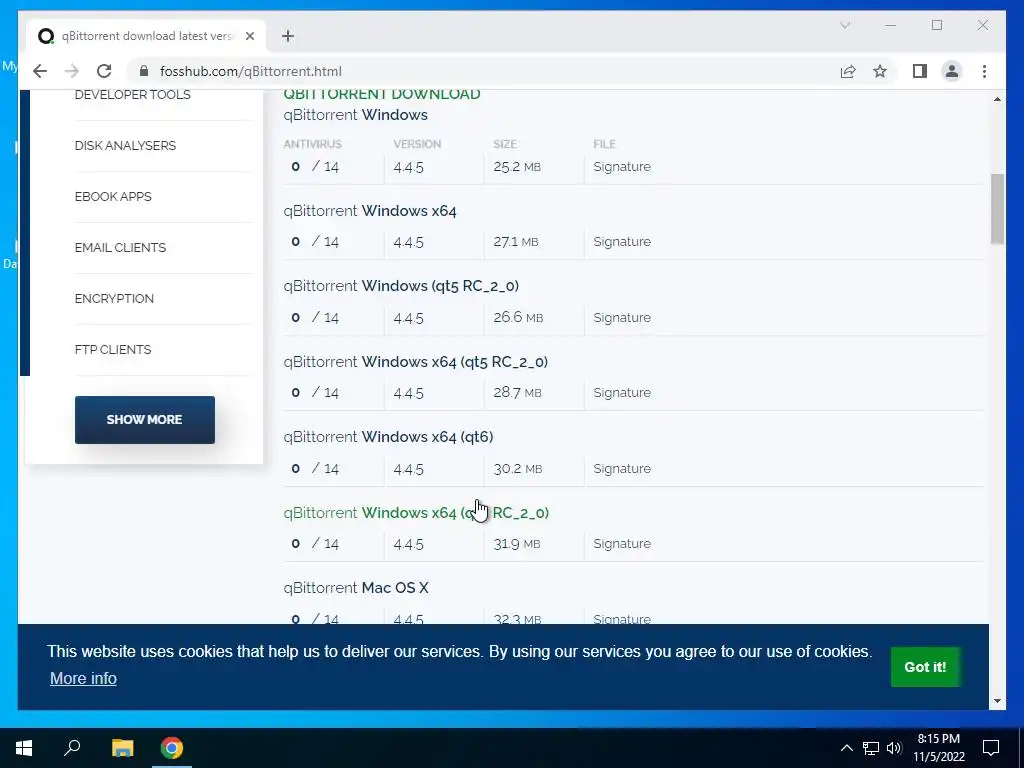Open Ebook Apps category
This screenshot has height=768, width=1024.
(113, 197)
